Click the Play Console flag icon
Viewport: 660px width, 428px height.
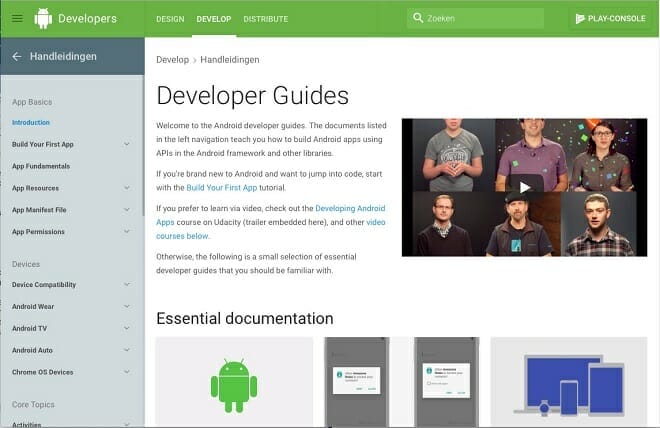[580, 19]
